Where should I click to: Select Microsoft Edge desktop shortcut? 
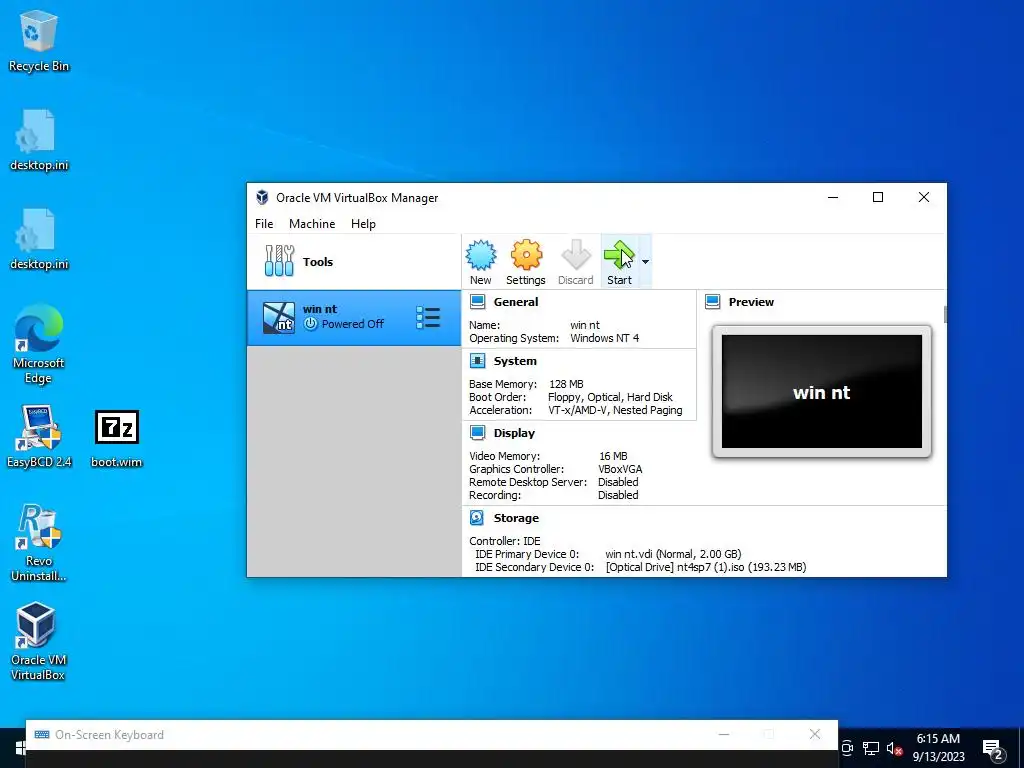[39, 345]
